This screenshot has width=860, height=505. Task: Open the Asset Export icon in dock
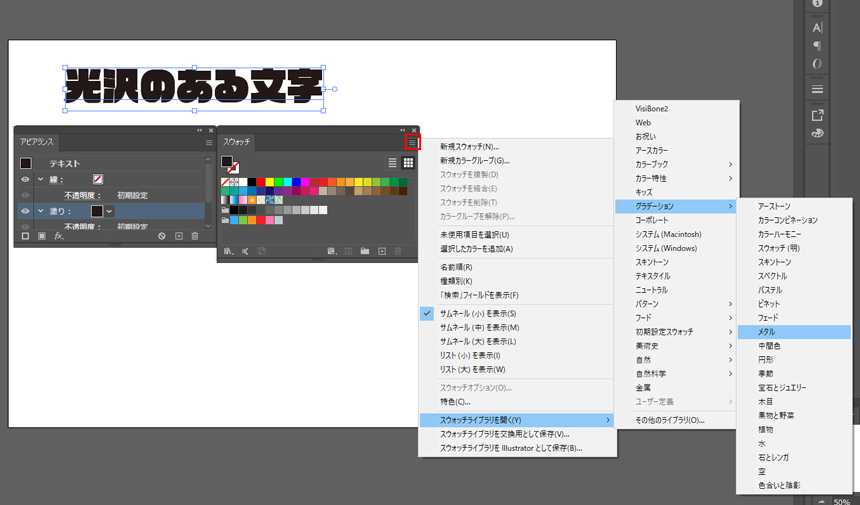(x=817, y=115)
